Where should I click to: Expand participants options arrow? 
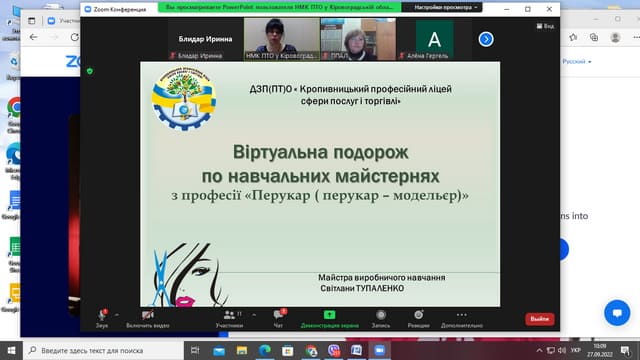(x=254, y=315)
